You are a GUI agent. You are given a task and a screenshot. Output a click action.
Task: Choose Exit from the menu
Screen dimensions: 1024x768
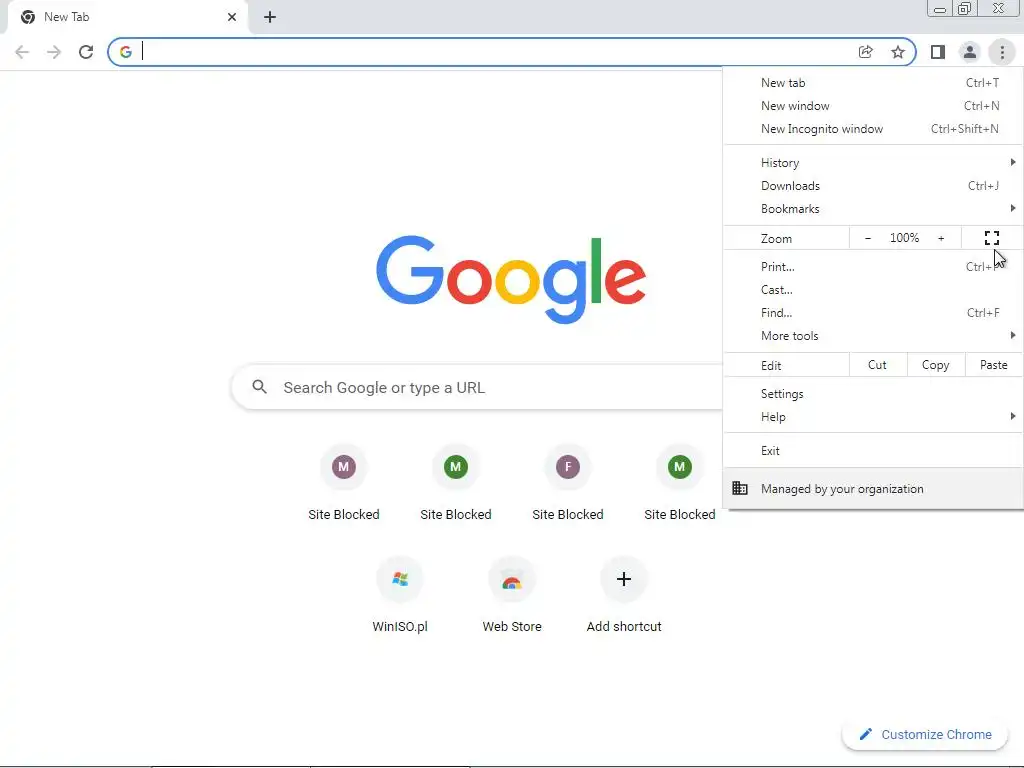(873, 451)
